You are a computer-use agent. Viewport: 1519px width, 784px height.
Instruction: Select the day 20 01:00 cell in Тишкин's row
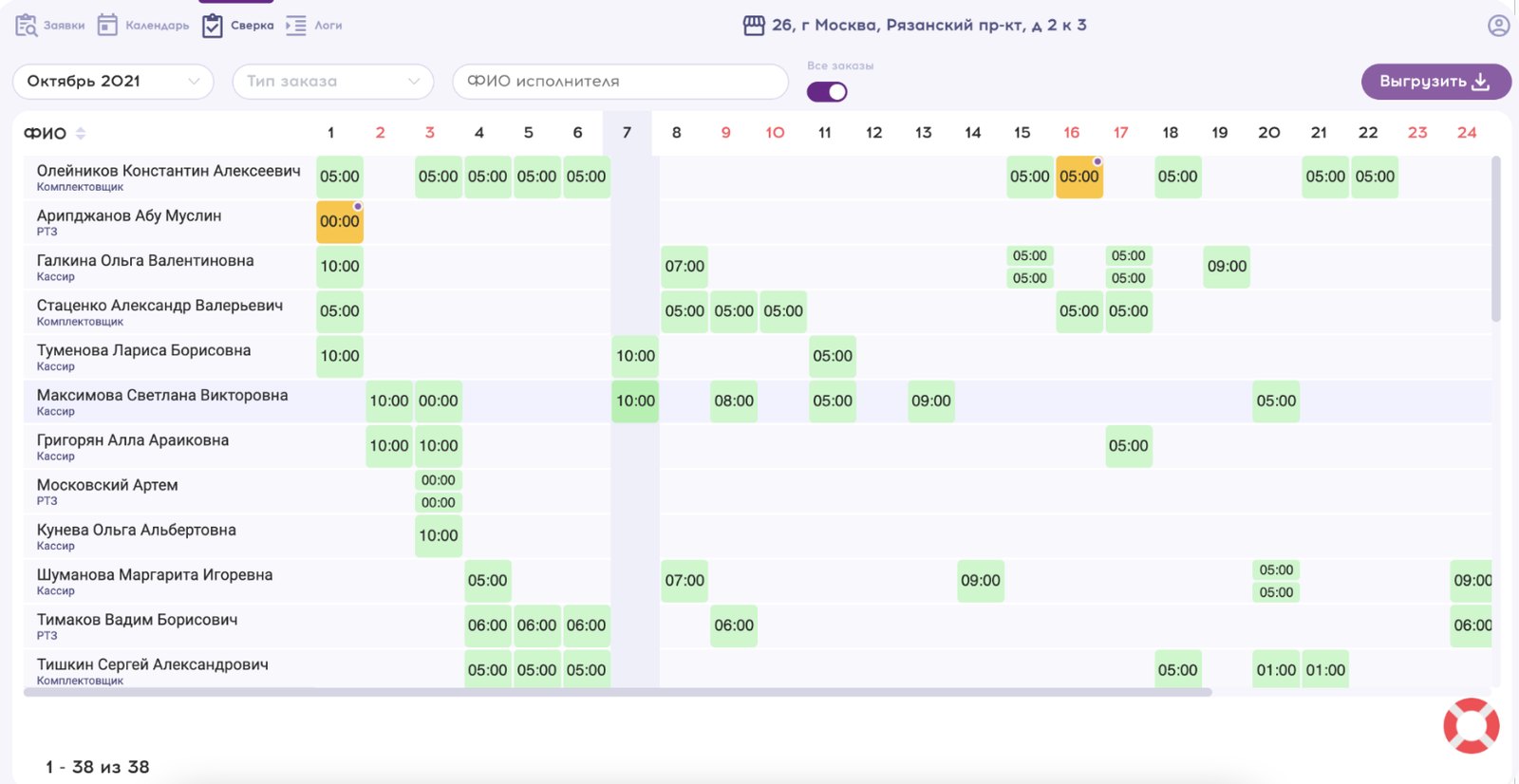[1276, 670]
